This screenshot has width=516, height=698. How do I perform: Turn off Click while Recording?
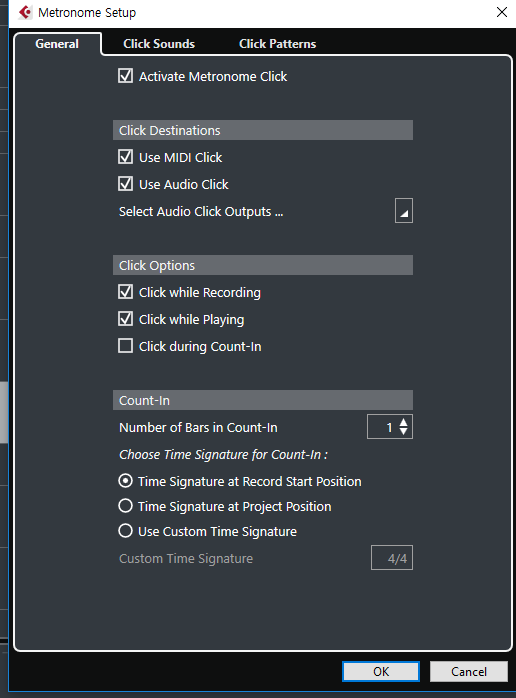[126, 292]
